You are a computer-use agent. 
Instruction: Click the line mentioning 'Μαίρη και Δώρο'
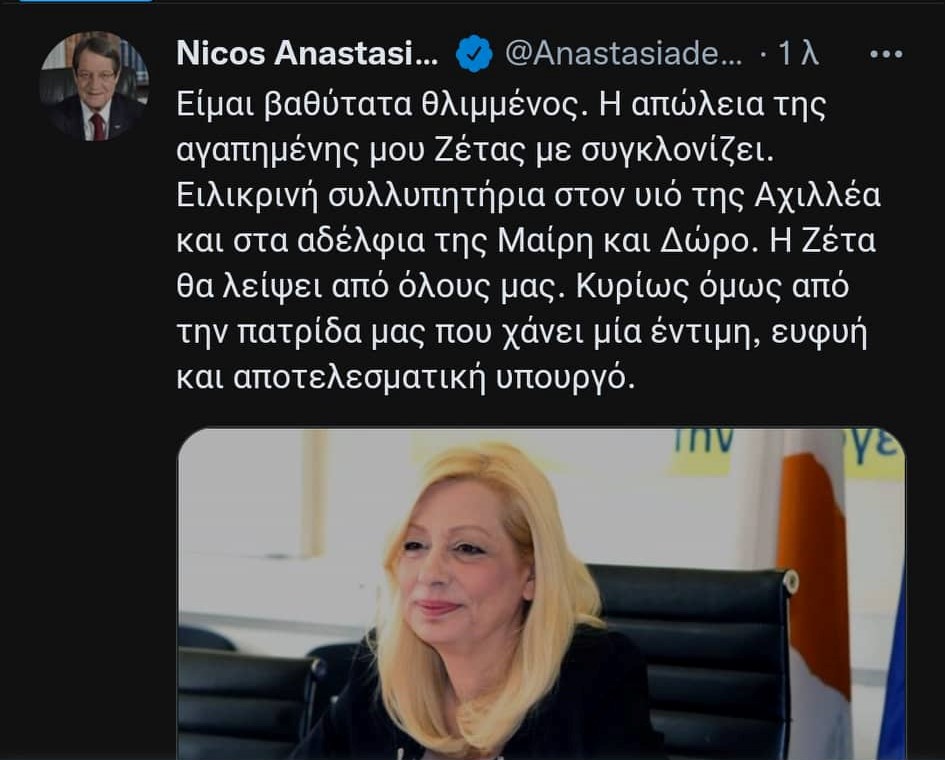[526, 241]
